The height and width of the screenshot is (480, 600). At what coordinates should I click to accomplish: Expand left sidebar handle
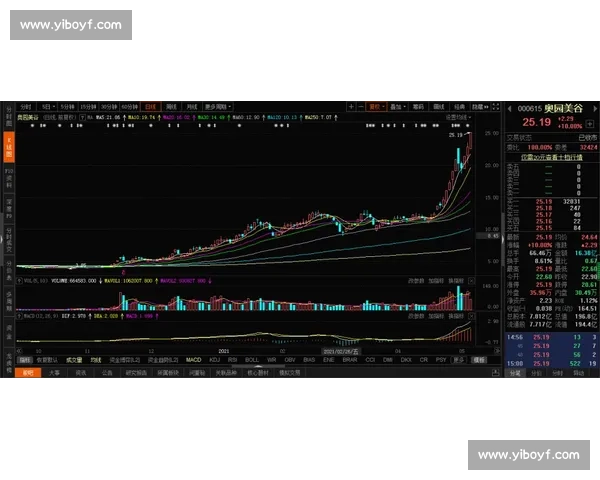(x=2, y=239)
